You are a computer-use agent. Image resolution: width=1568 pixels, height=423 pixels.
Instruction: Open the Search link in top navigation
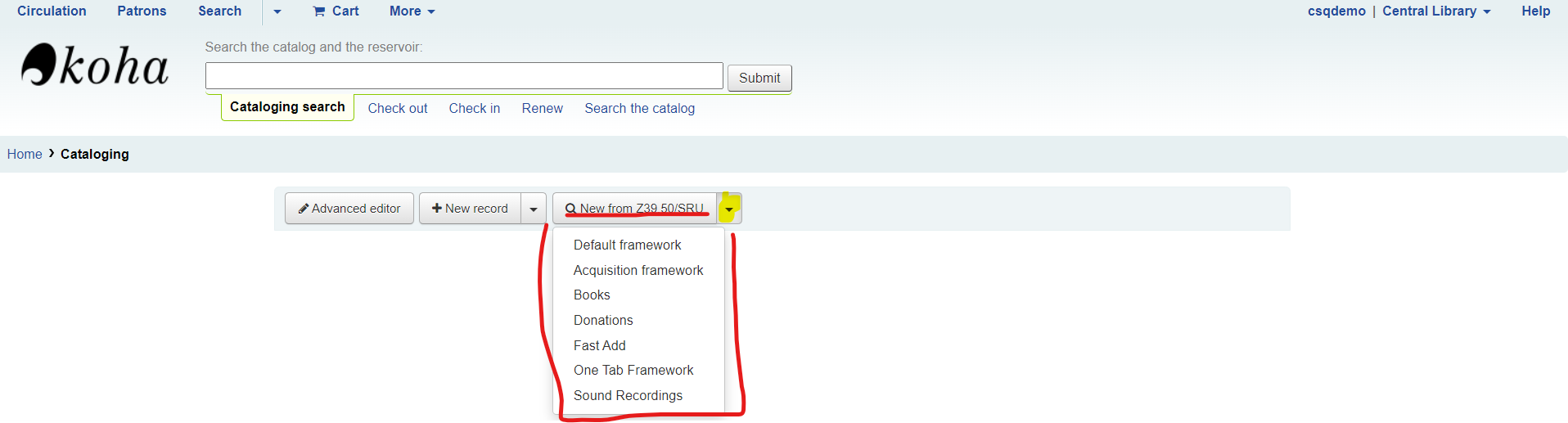coord(220,11)
